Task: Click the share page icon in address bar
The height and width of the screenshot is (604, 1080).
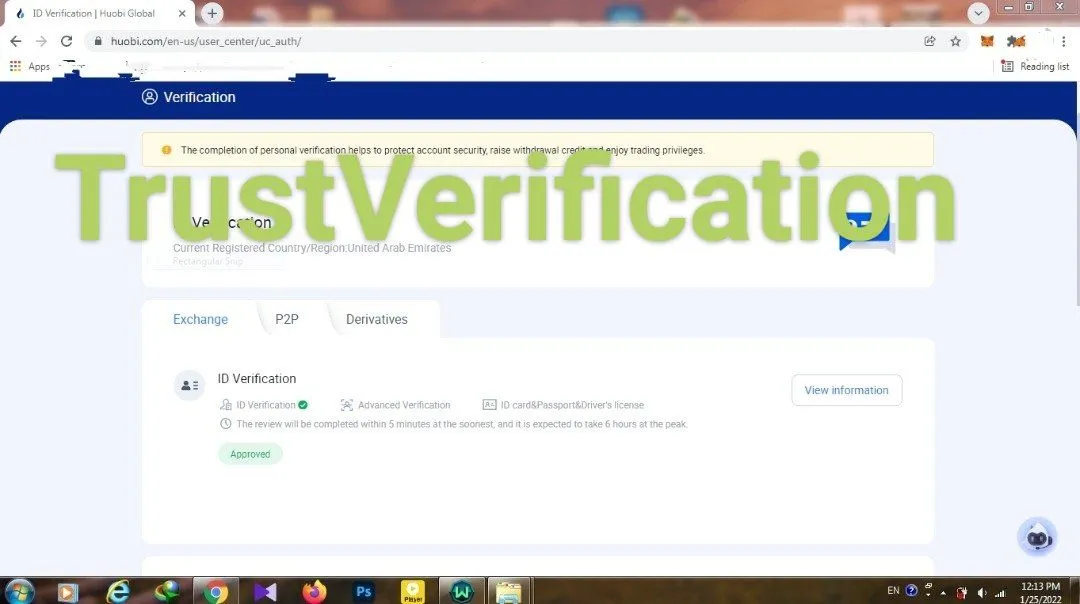Action: click(930, 41)
